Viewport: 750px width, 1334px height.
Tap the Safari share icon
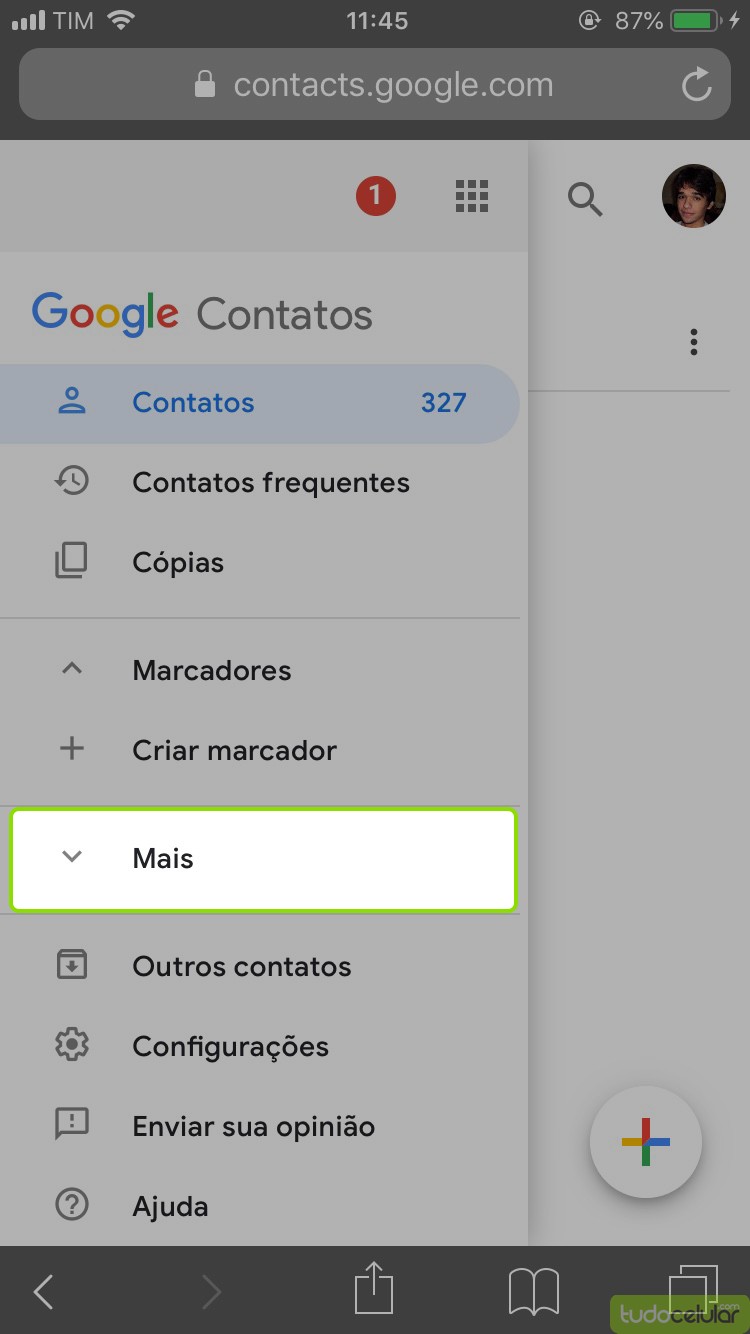(374, 1289)
